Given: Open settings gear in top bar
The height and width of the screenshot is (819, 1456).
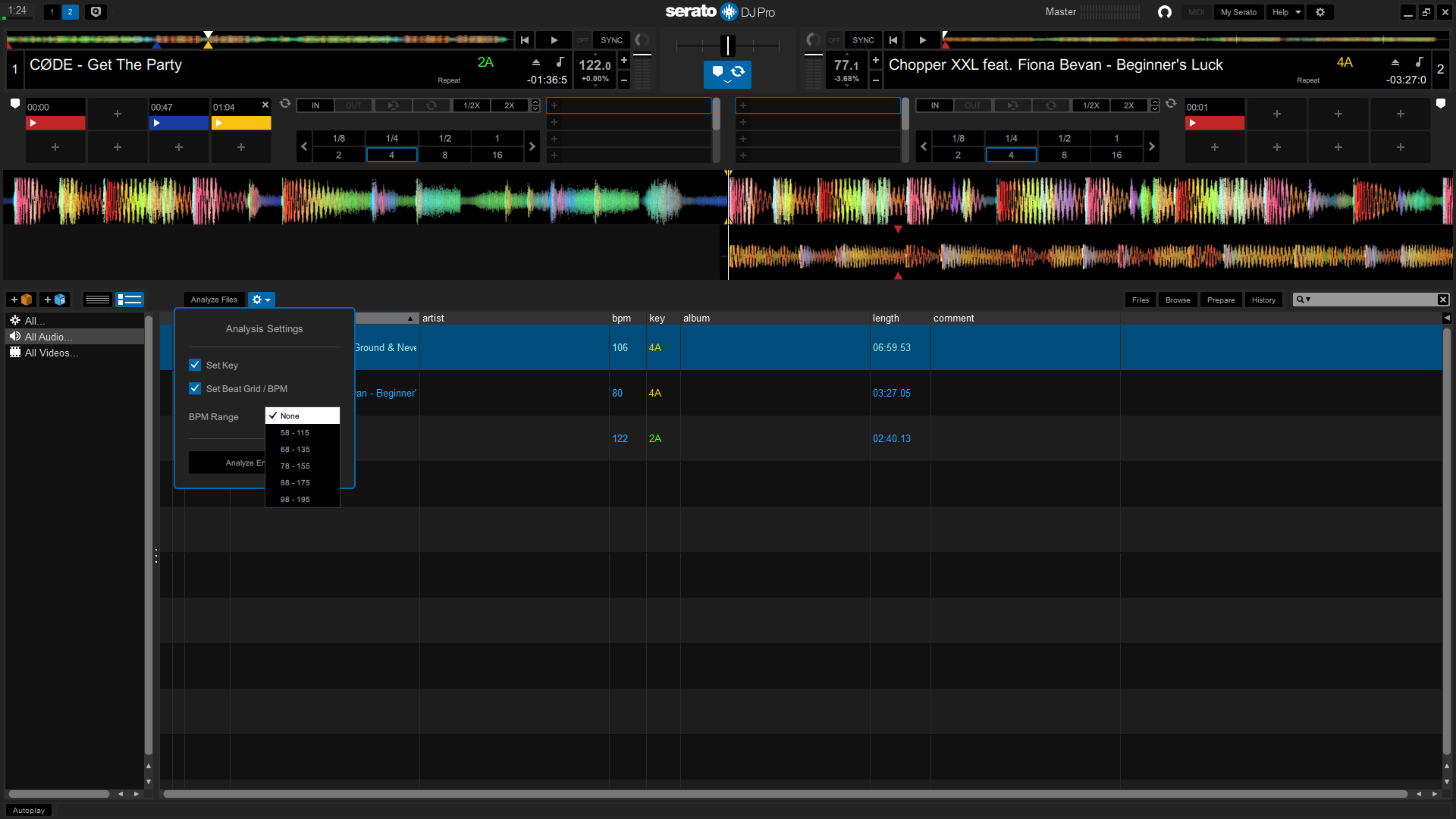Looking at the screenshot, I should click(1320, 12).
